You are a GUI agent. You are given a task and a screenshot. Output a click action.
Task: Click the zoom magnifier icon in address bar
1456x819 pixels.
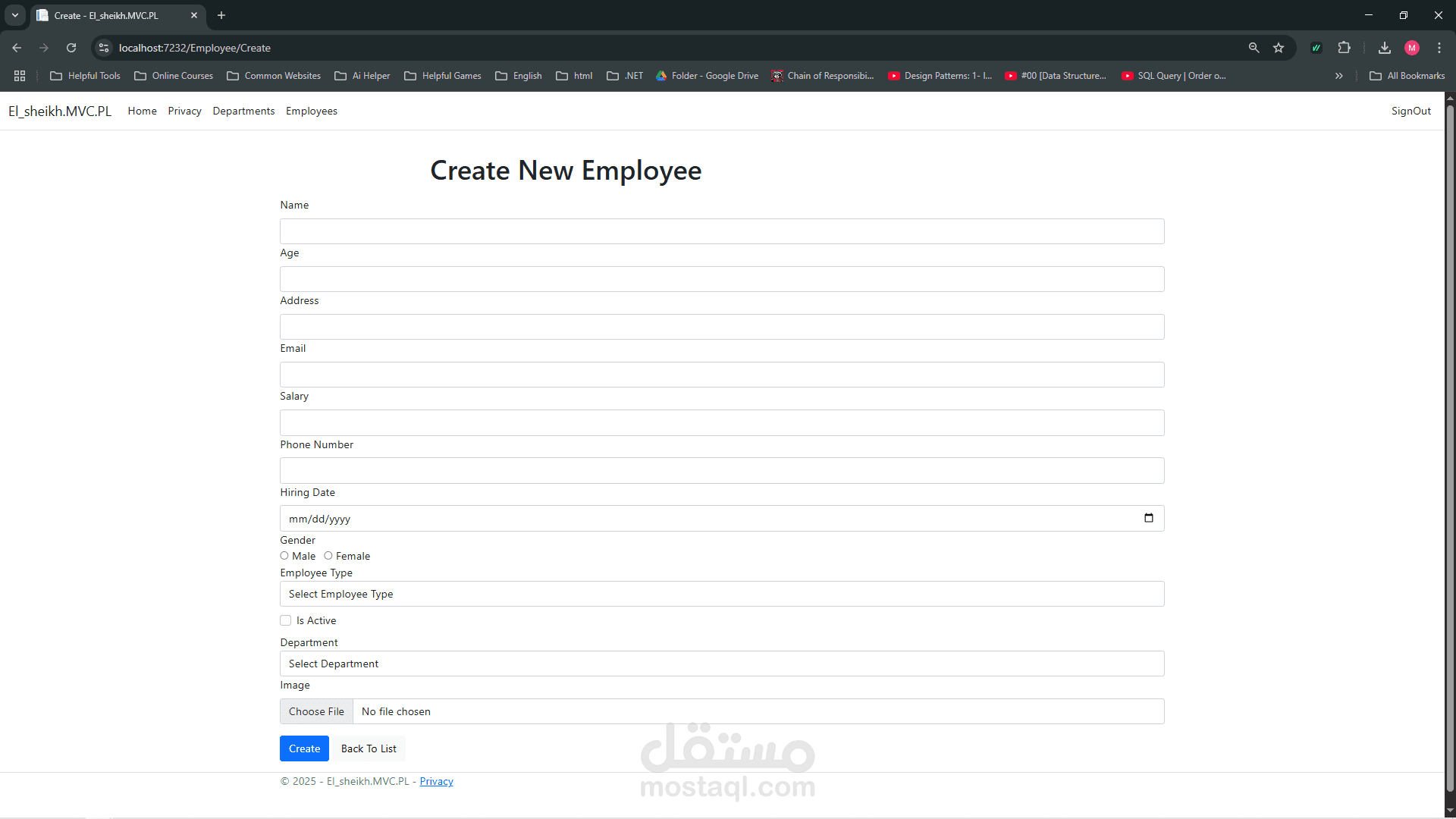(x=1254, y=48)
